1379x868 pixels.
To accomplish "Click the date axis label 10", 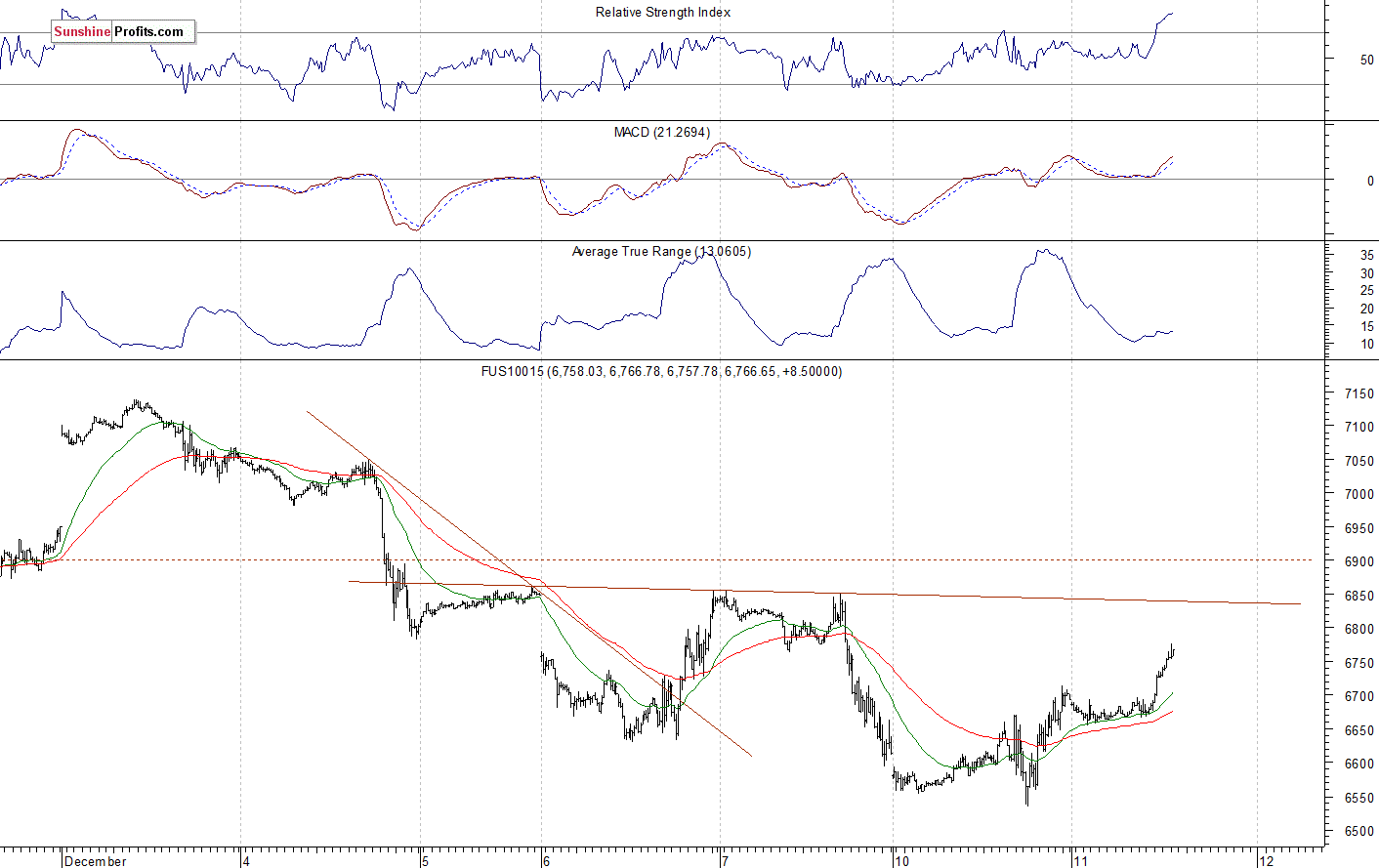I will point(901,861).
